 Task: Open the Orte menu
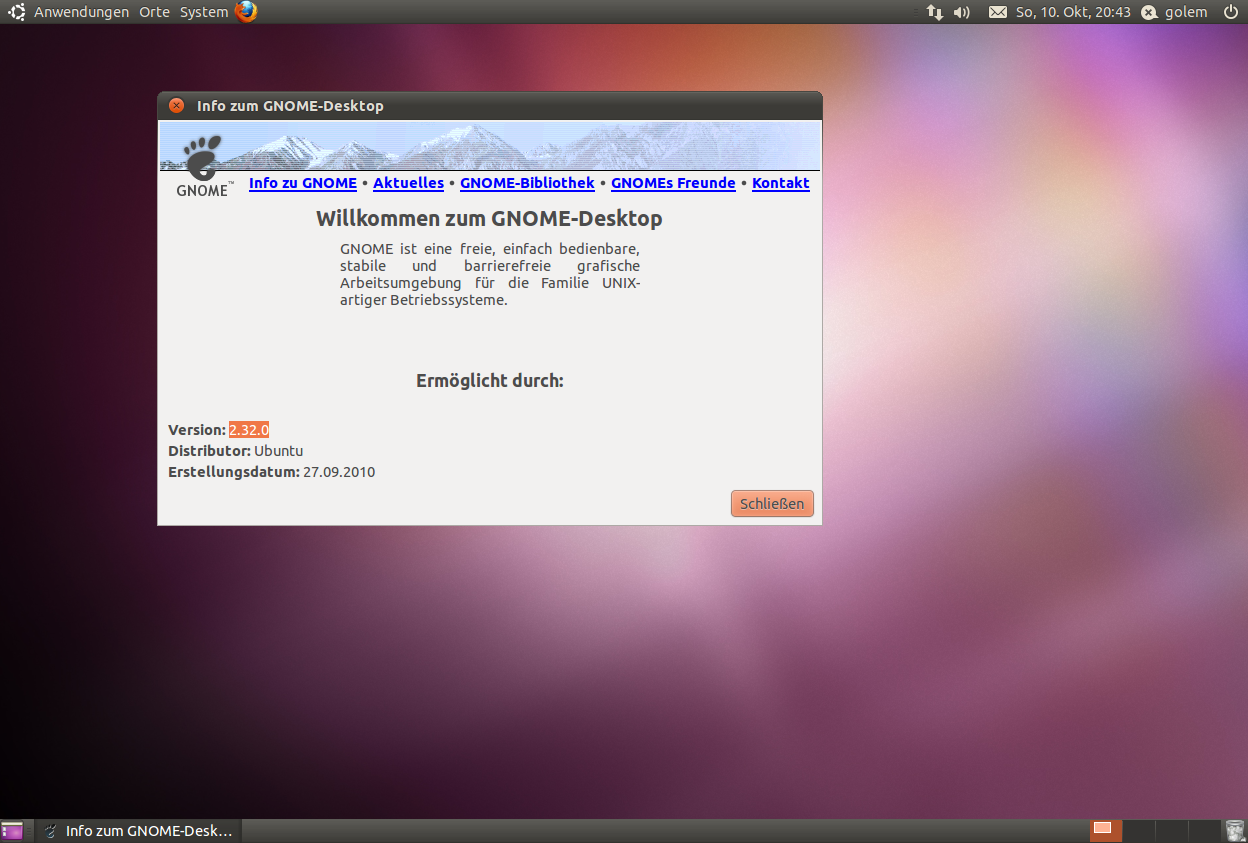pyautogui.click(x=155, y=12)
